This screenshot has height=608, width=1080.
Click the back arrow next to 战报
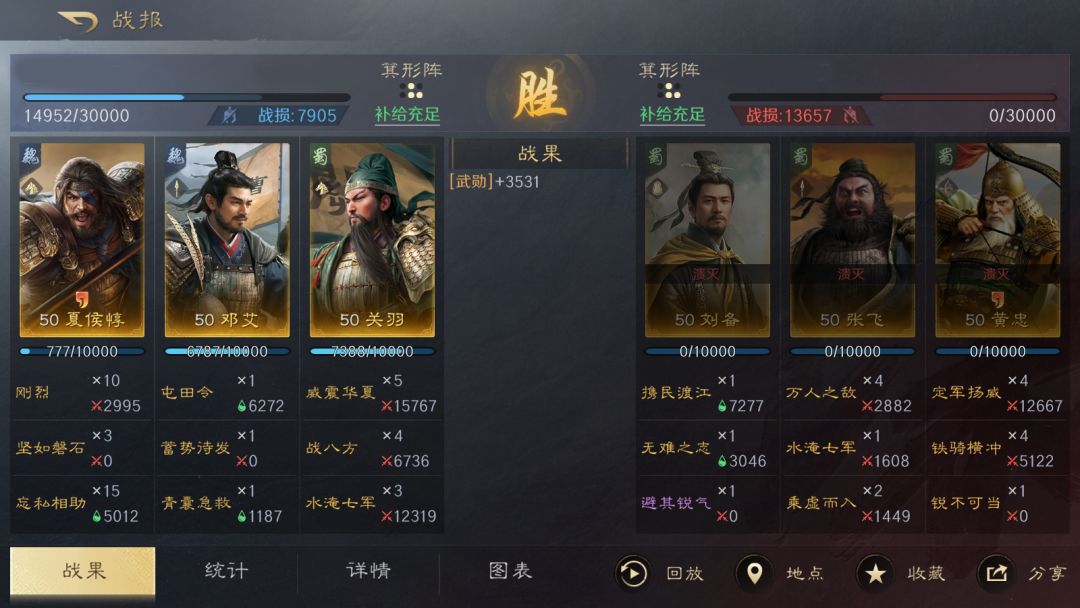(x=78, y=21)
